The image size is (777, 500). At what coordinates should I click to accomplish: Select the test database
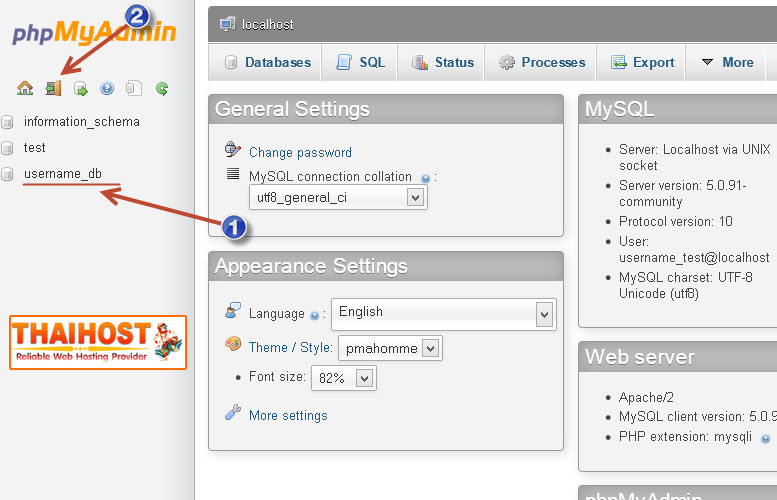(x=35, y=148)
